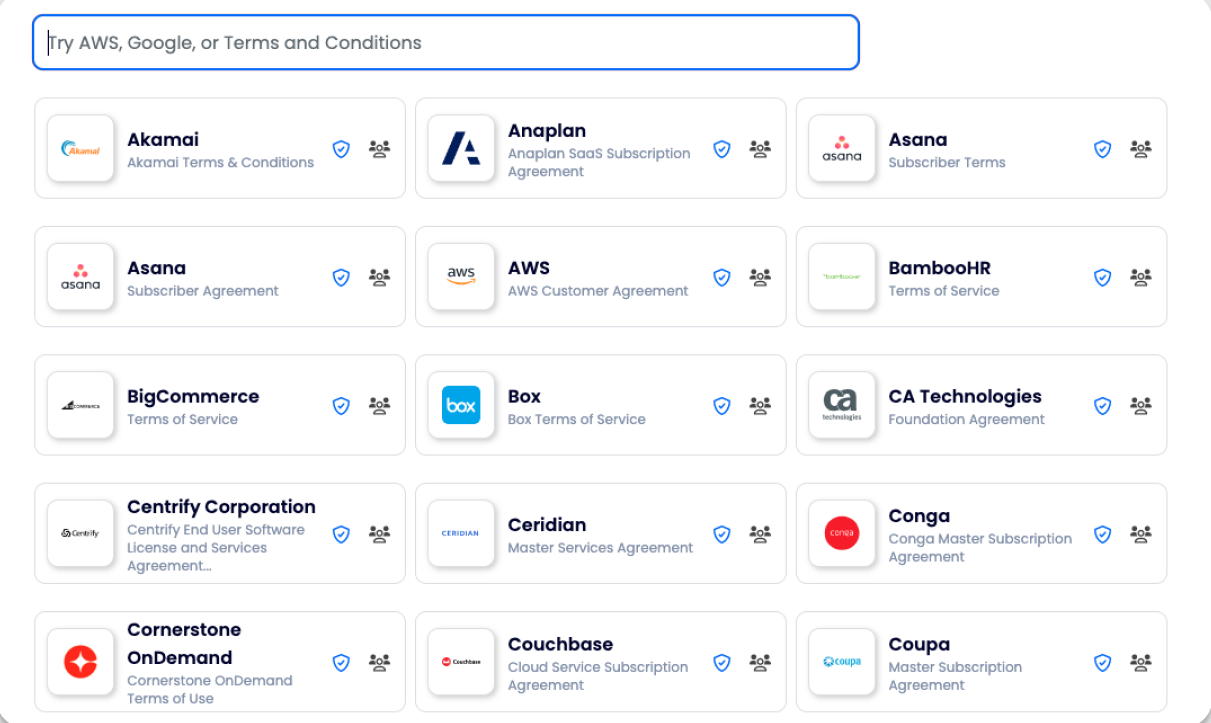
Task: Click the people icon on Couchbase card
Action: 760,662
